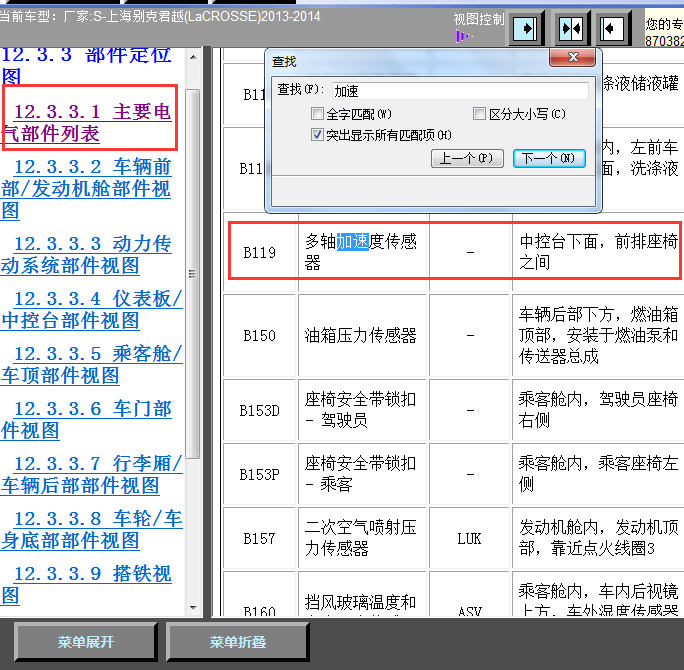Viewport: 684px width, 670px height.
Task: Click the B150 燃油箱顶部 location cell
Action: [598, 335]
